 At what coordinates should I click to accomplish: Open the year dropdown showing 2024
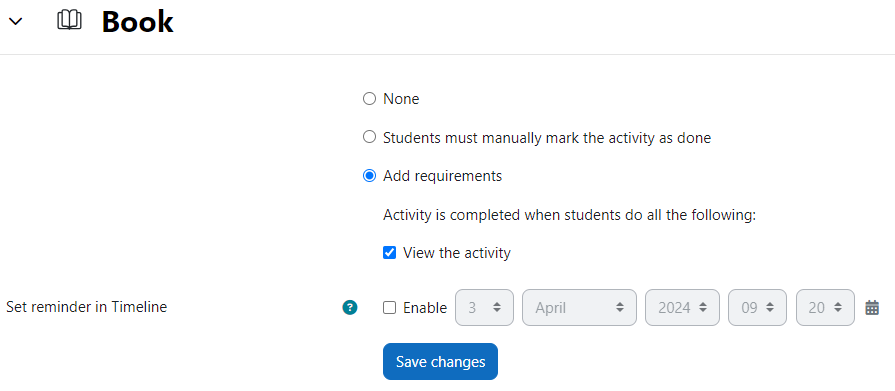tap(682, 308)
